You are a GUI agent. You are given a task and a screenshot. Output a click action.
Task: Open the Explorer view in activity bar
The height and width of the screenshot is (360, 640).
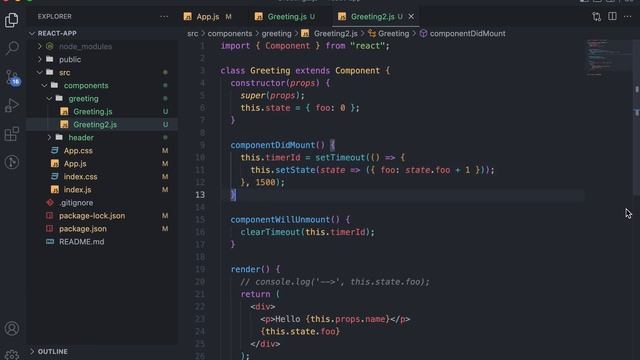click(x=11, y=20)
